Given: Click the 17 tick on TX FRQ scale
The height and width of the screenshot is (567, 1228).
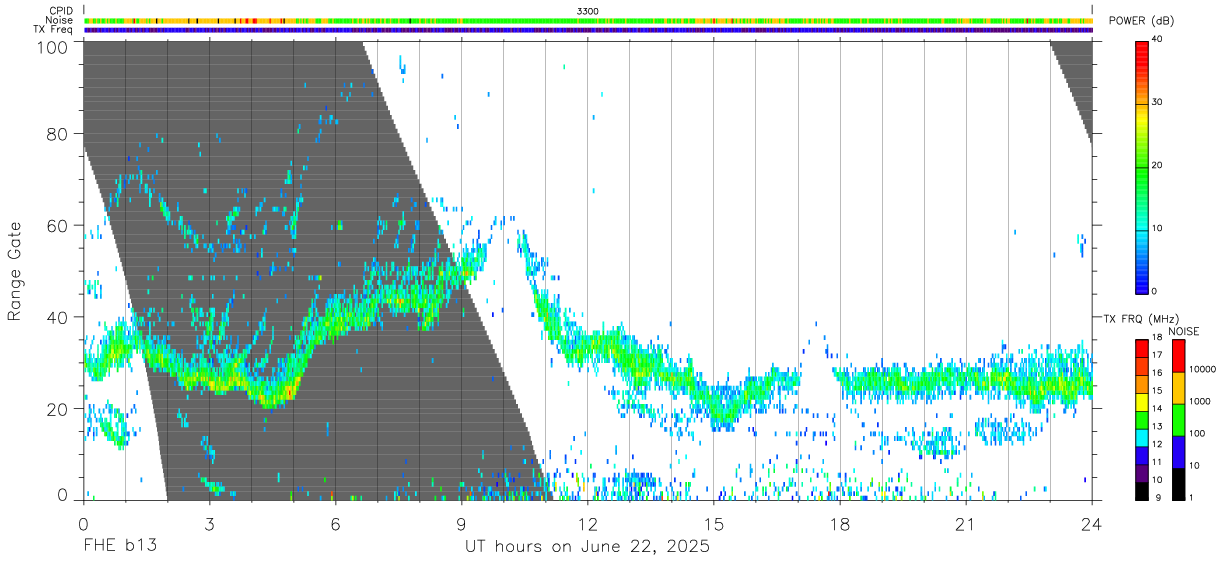Looking at the screenshot, I should coord(1156,355).
